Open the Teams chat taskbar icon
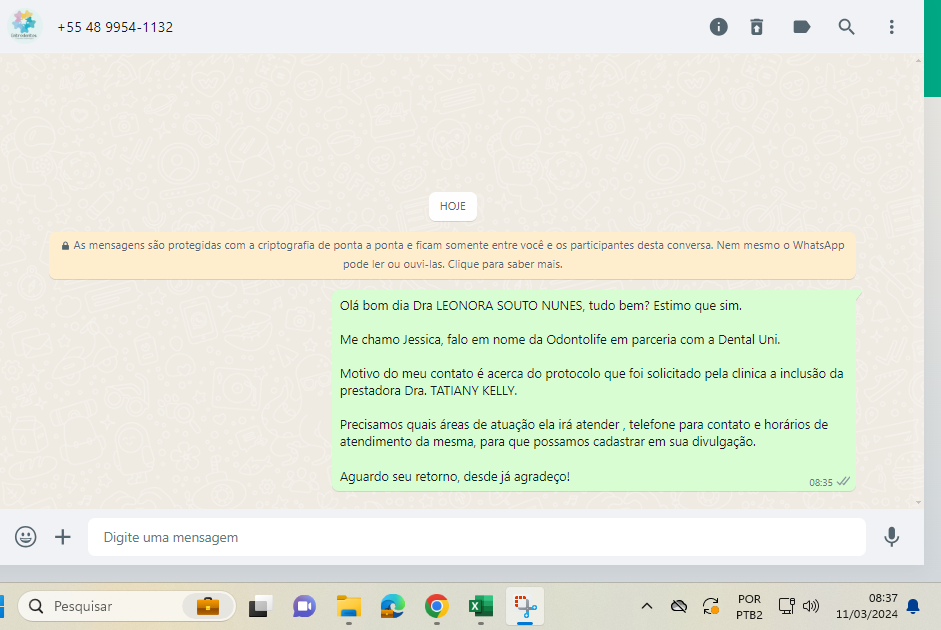This screenshot has width=941, height=630. pyautogui.click(x=304, y=607)
